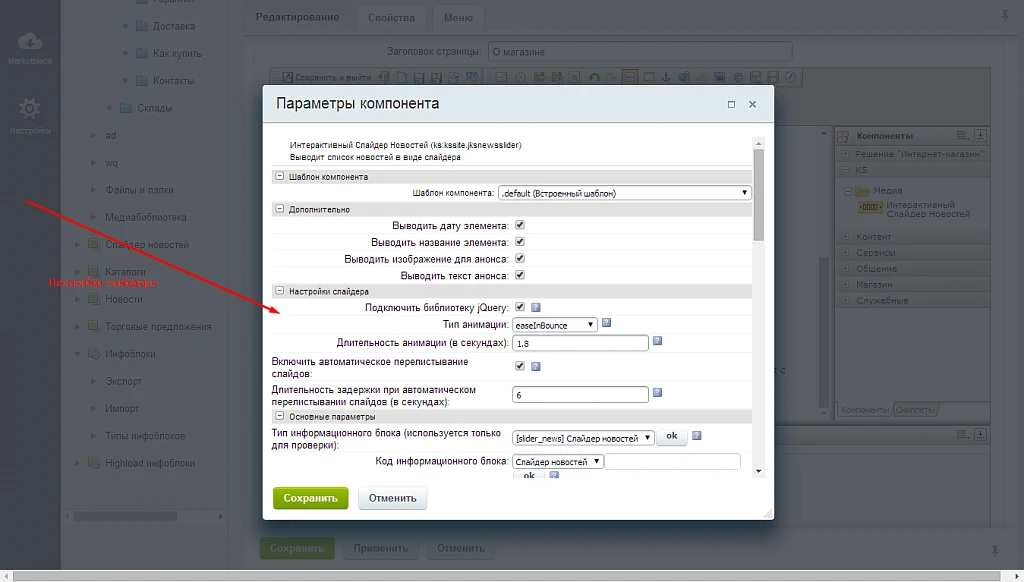Open Marketplace from the left sidebar
Viewport: 1024px width, 582px height.
pyautogui.click(x=30, y=49)
